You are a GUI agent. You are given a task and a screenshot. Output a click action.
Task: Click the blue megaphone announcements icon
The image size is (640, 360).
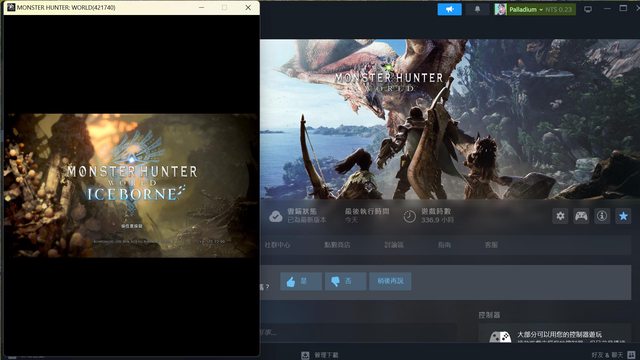click(449, 9)
